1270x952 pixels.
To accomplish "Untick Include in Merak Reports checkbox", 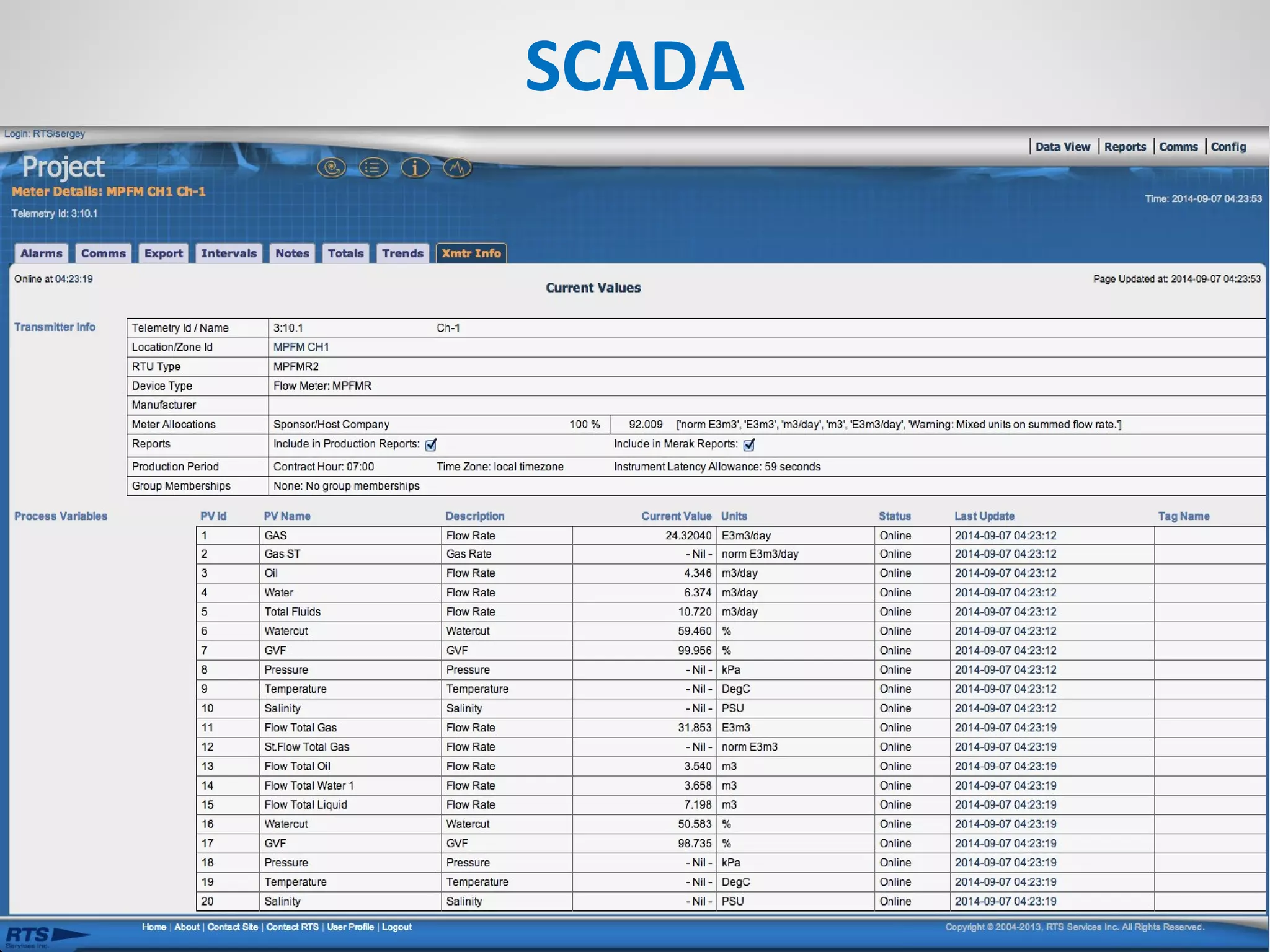I will [749, 444].
